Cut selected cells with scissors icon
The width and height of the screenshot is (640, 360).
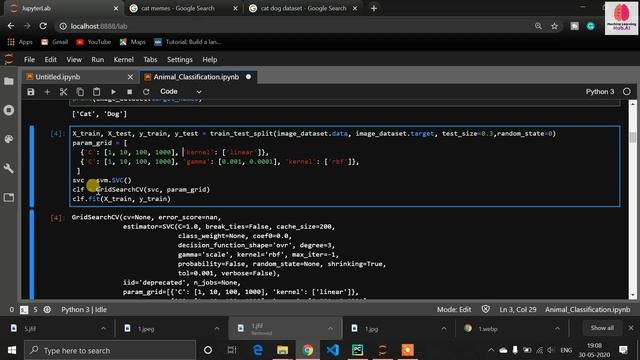(x=63, y=92)
